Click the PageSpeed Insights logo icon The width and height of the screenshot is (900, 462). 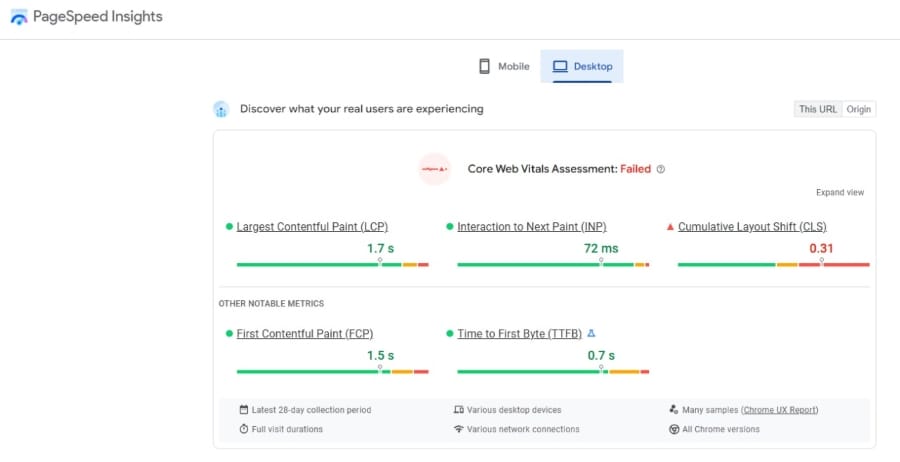tap(19, 17)
